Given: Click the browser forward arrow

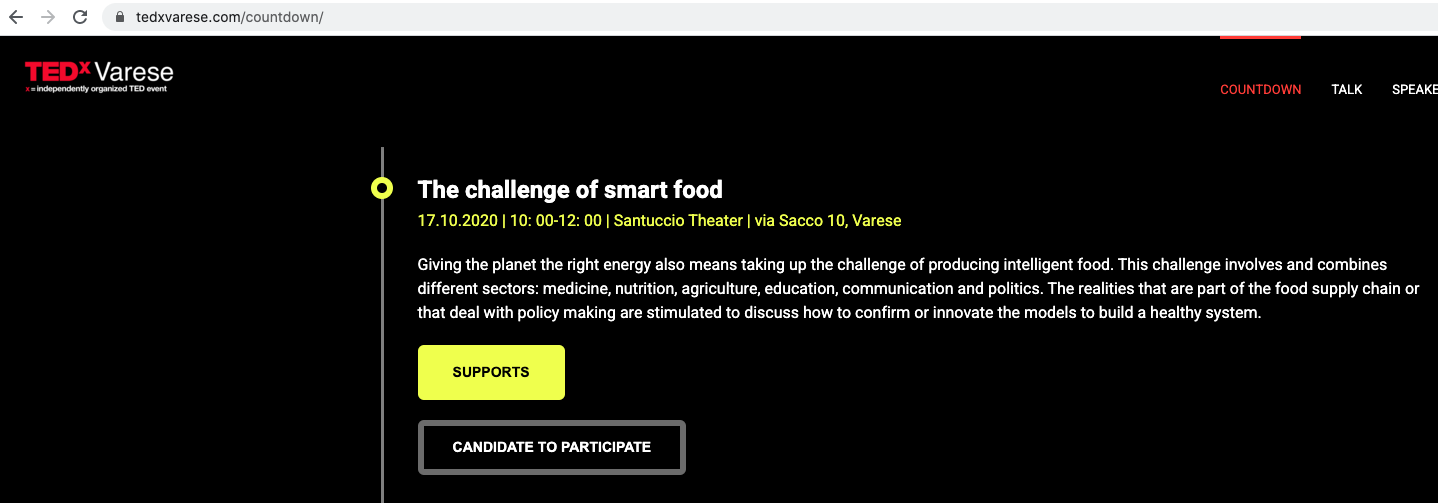Looking at the screenshot, I should click(x=48, y=17).
